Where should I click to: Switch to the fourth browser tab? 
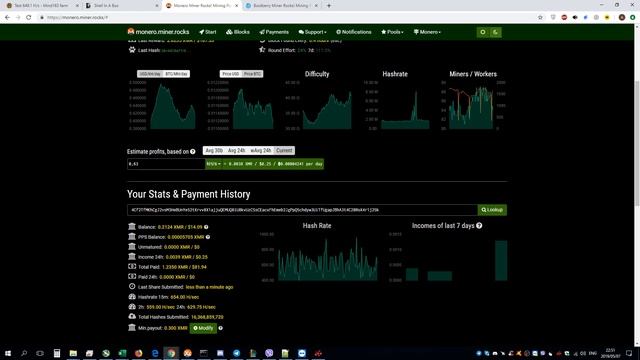pos(281,6)
